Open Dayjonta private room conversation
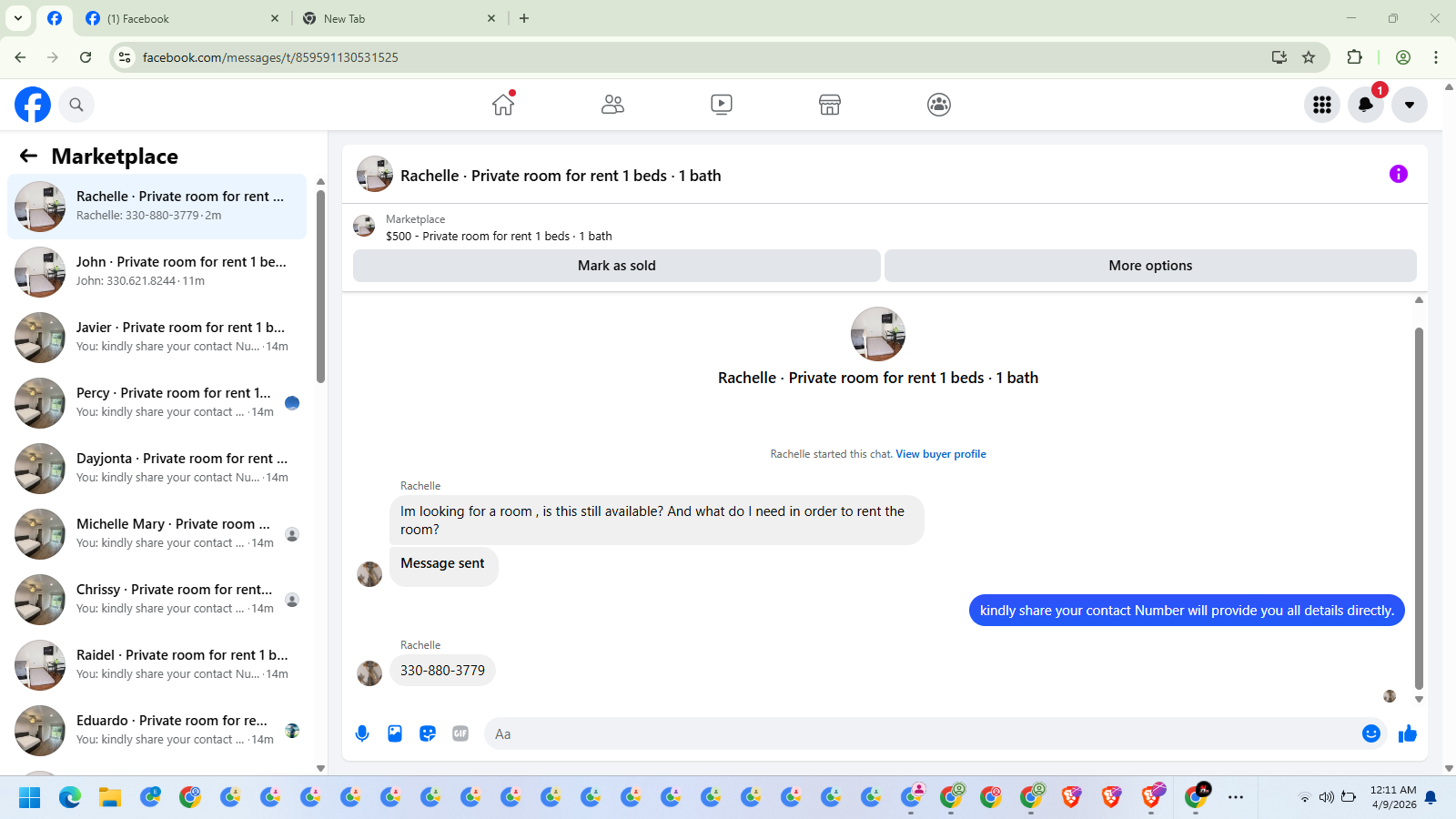 [x=157, y=469]
